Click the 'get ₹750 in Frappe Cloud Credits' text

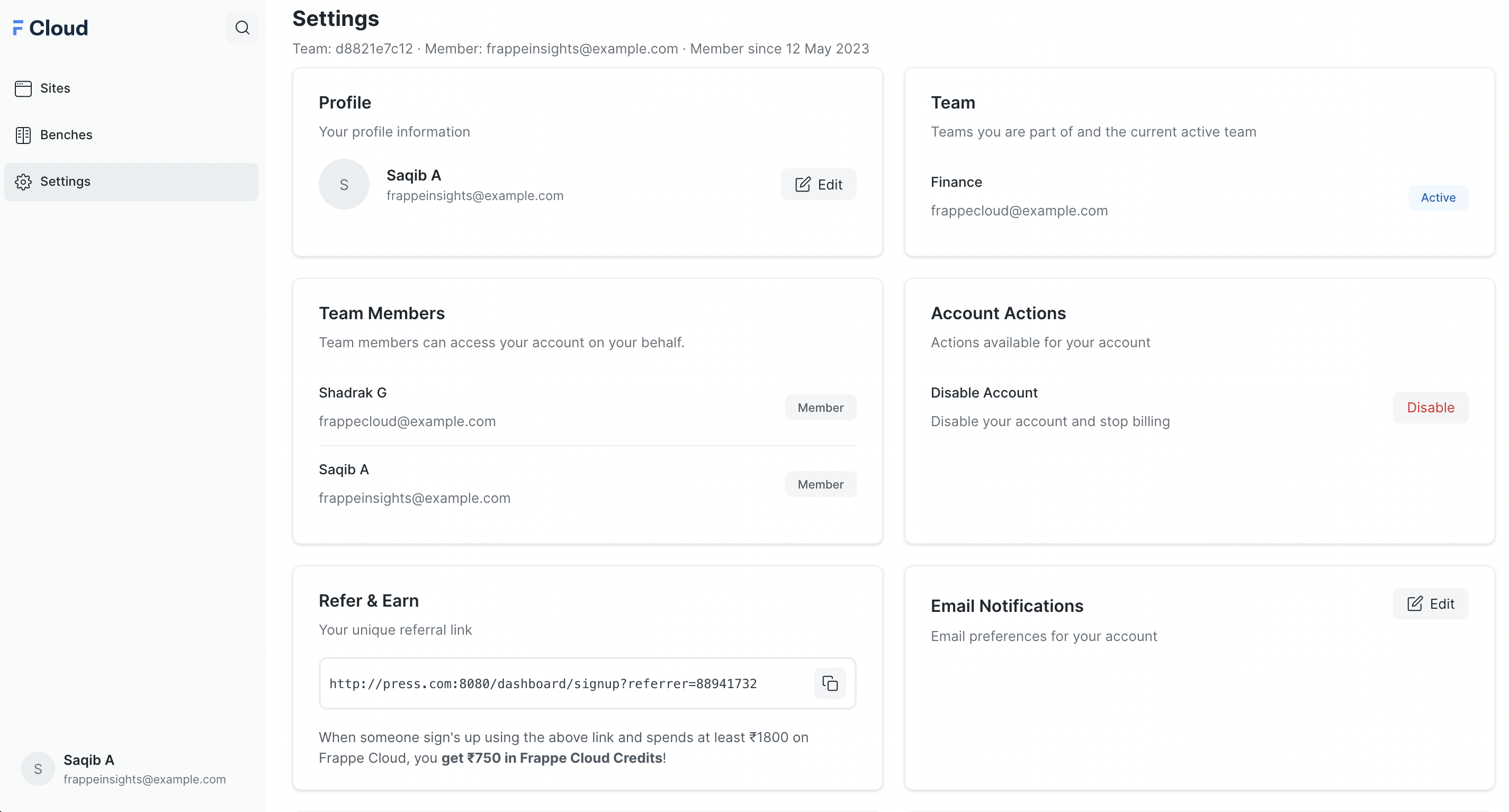551,758
